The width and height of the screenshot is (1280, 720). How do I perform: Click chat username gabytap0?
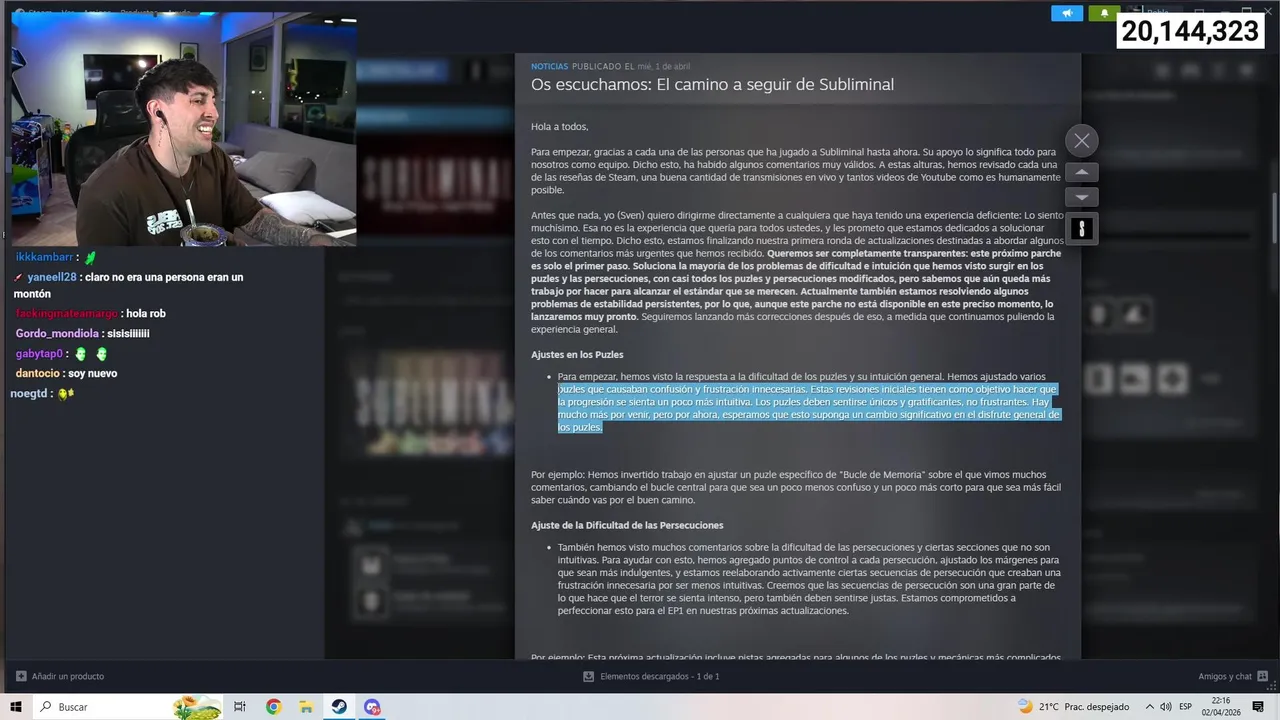coord(39,354)
